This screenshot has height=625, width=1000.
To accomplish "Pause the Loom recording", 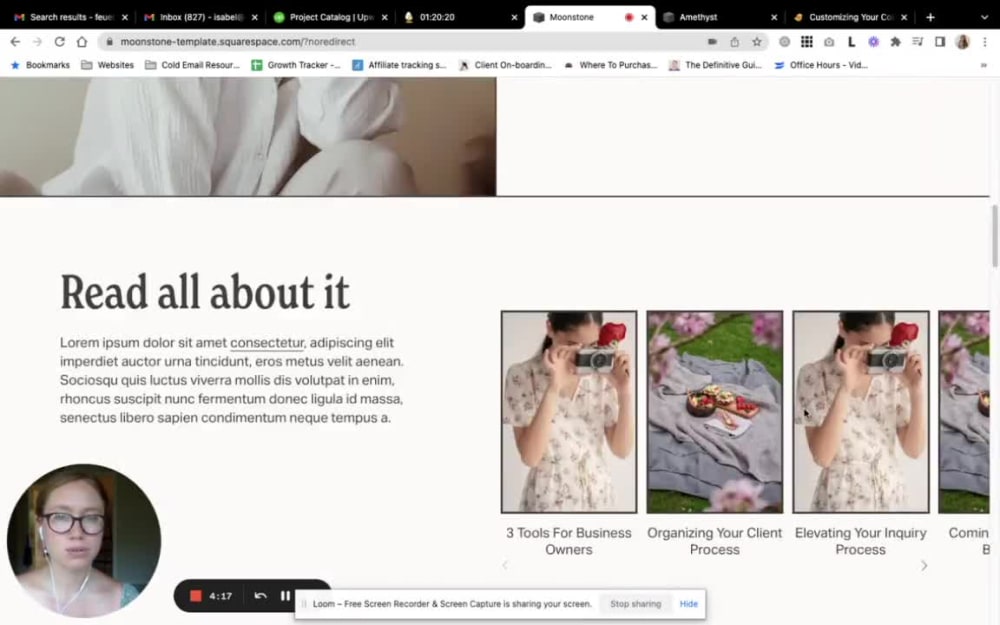I will coord(285,595).
